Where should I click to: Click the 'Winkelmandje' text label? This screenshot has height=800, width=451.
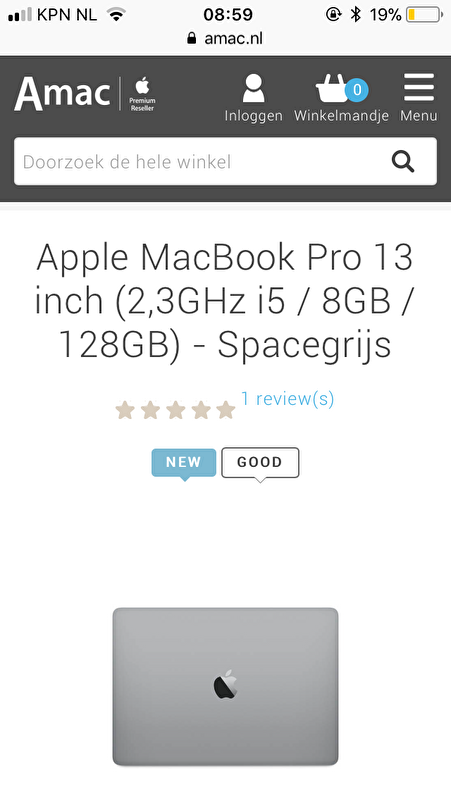(341, 116)
